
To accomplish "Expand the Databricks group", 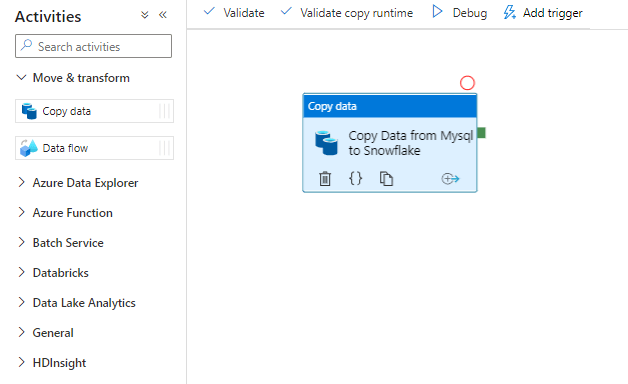I will pyautogui.click(x=22, y=273).
